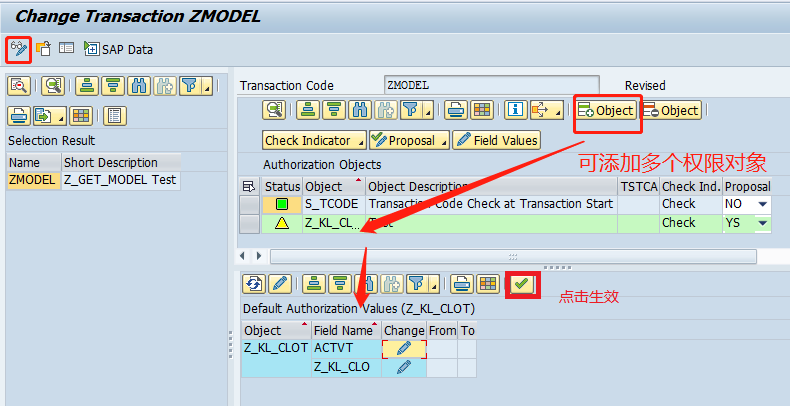Change layout in Default Authorization Values toolbar
The height and width of the screenshot is (406, 790).
488,284
